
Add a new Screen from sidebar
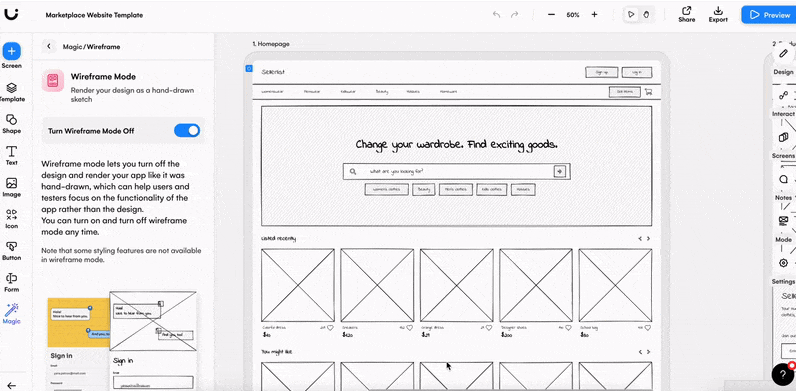pyautogui.click(x=12, y=55)
